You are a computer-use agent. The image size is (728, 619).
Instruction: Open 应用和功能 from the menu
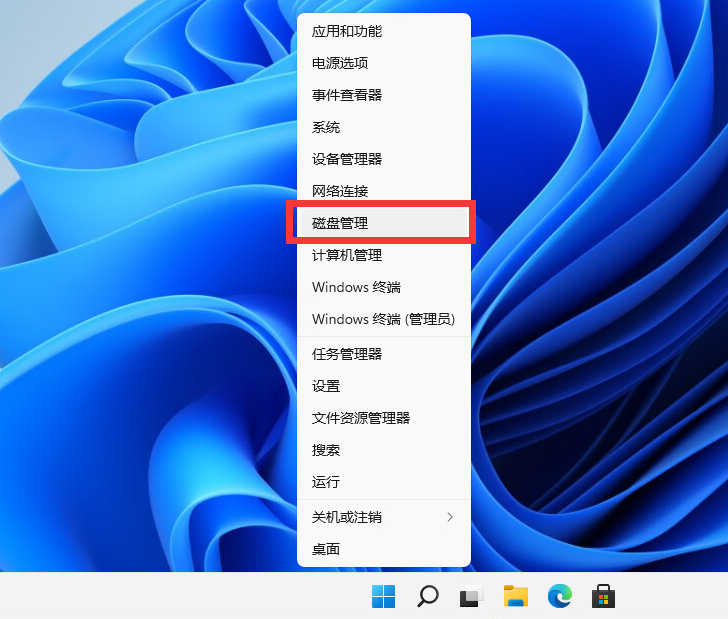coord(347,31)
